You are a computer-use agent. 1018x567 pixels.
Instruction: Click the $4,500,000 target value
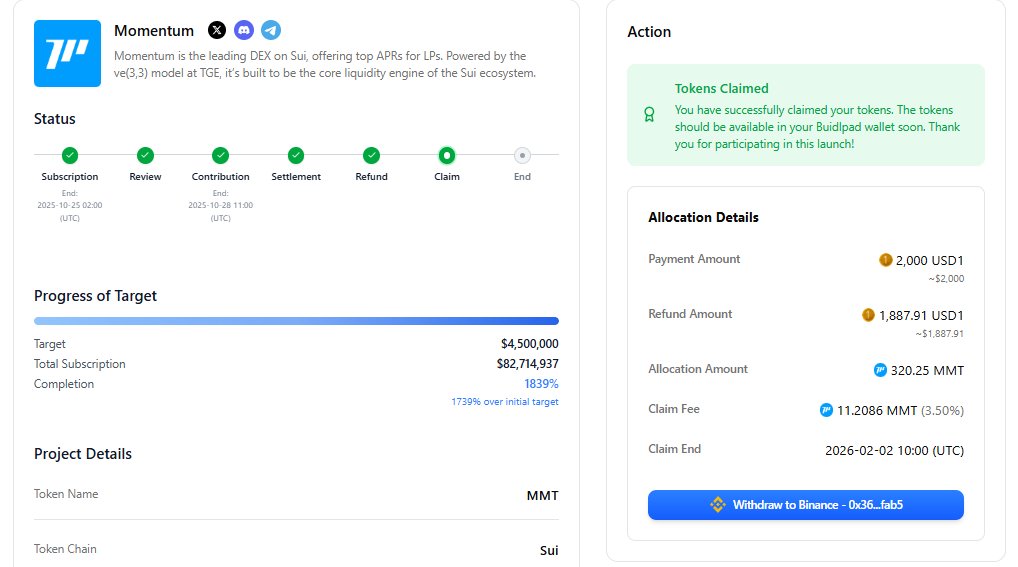pos(530,344)
